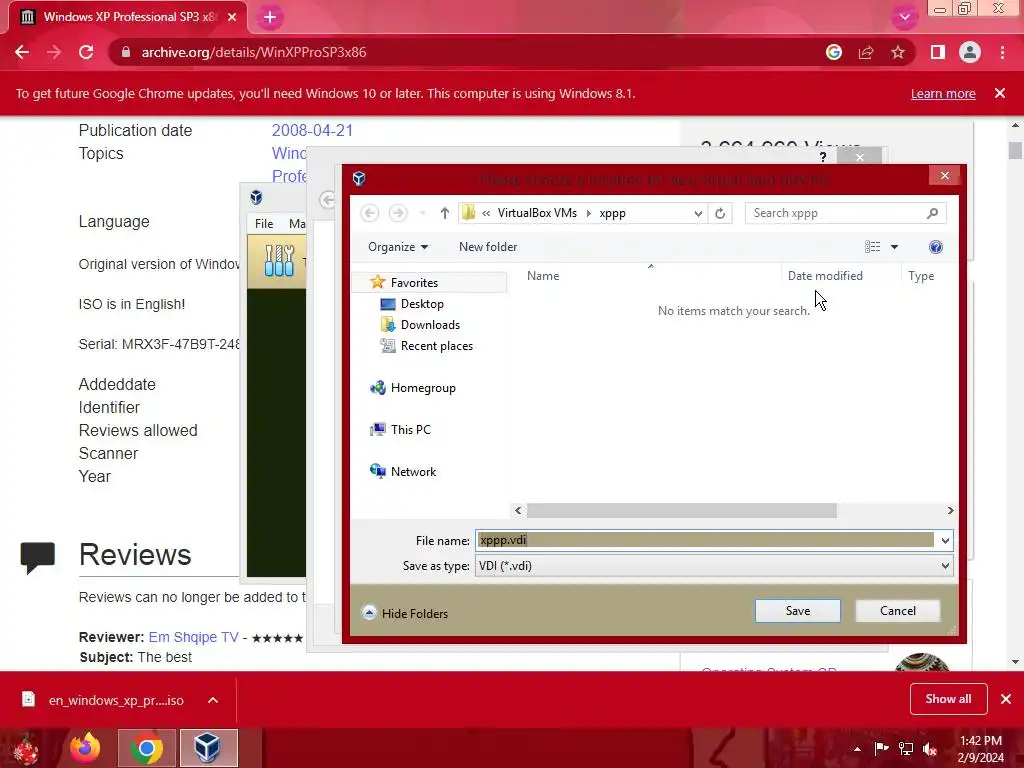Click muted volume tray icon
Image resolution: width=1024 pixels, height=768 pixels.
[x=930, y=749]
